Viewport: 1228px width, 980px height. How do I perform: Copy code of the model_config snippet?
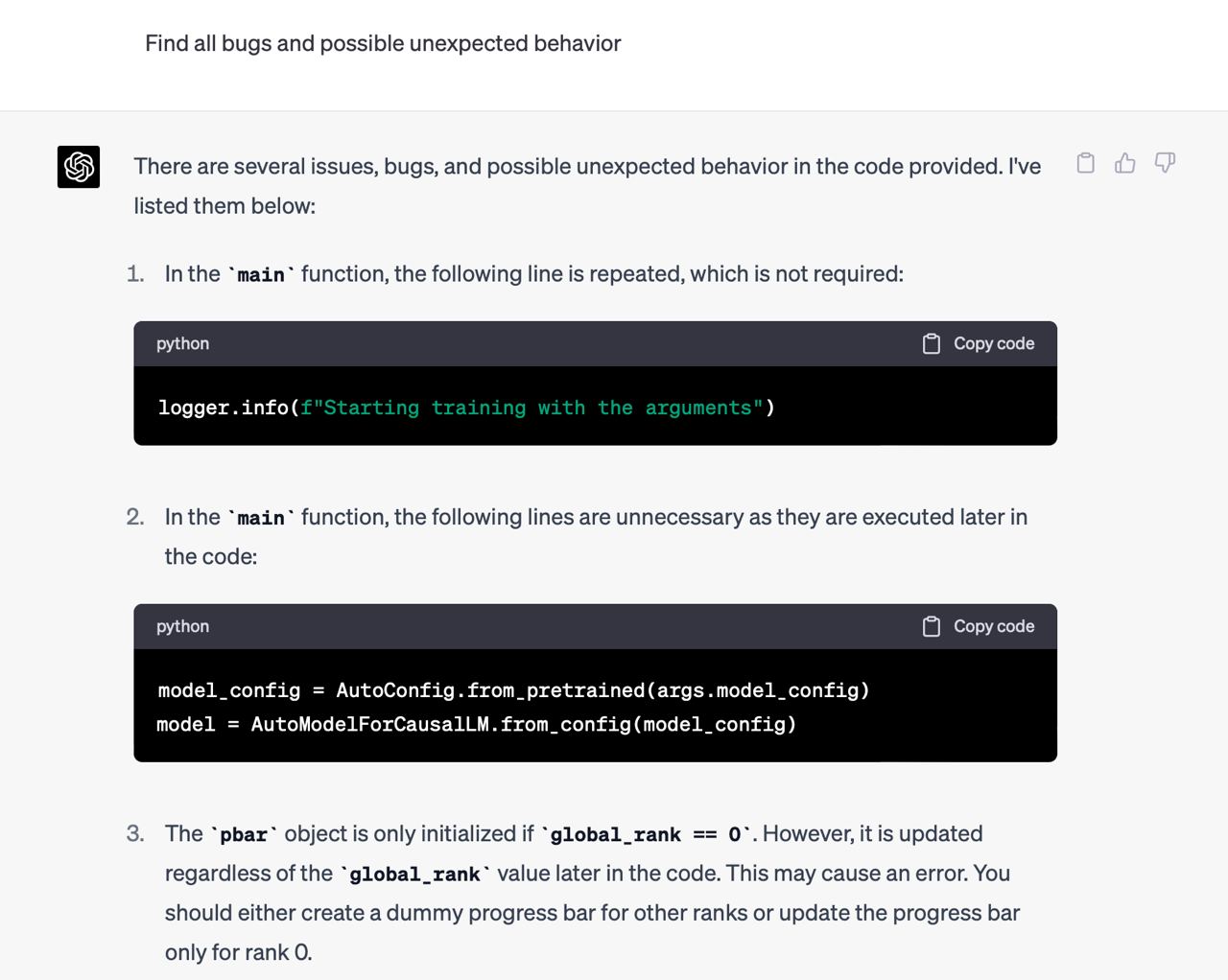click(x=979, y=626)
